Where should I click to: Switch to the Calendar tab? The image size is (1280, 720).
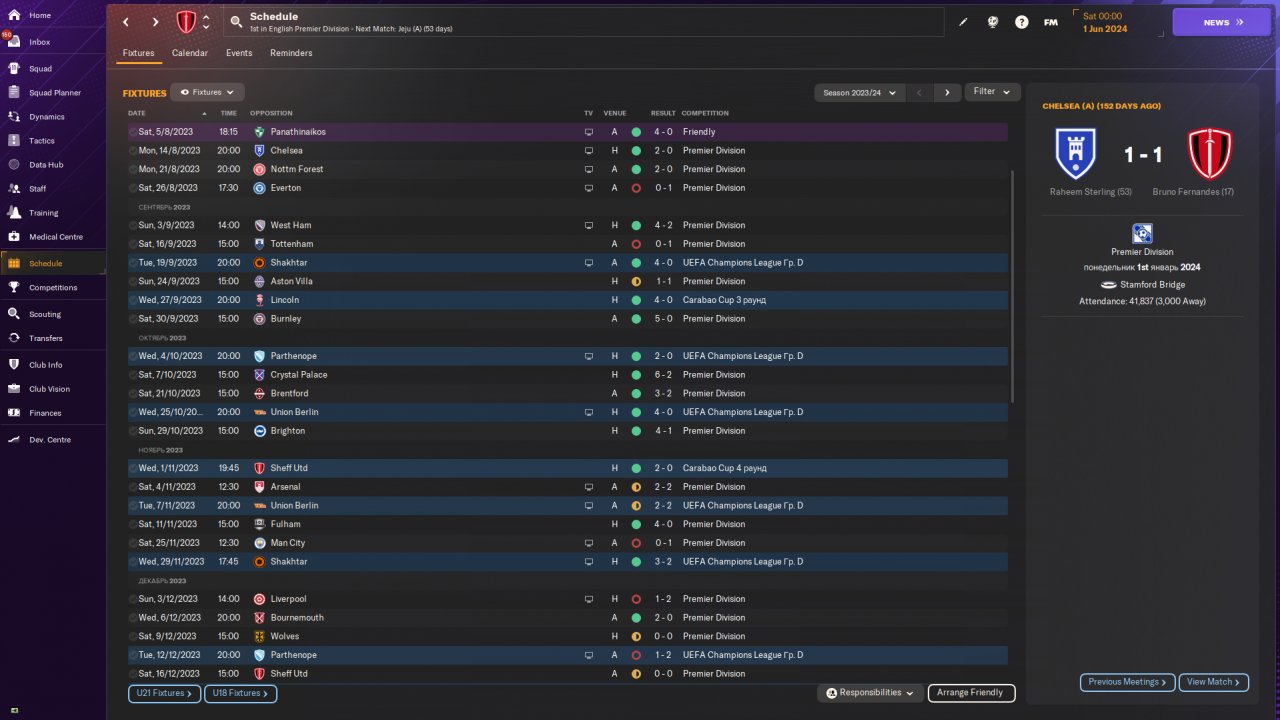coord(189,53)
